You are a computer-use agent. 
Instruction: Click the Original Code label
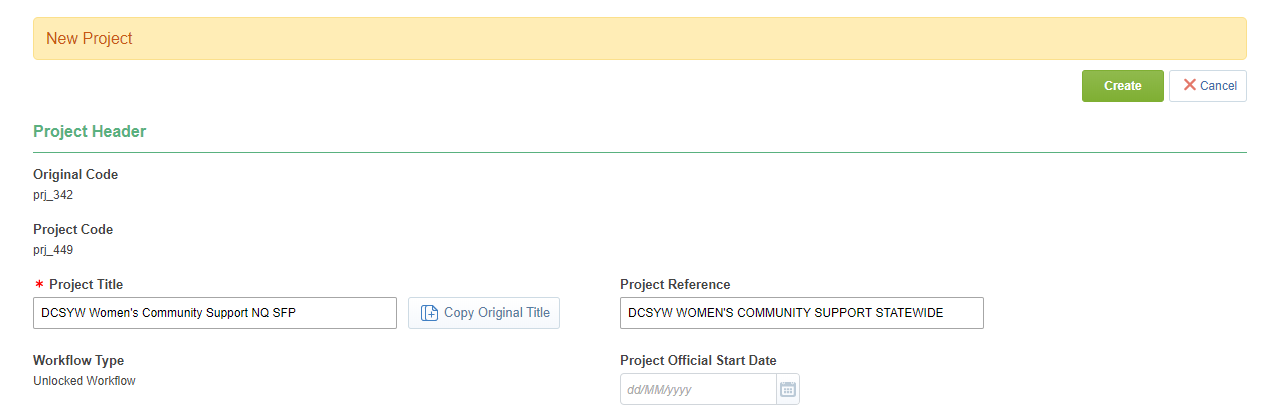(75, 175)
